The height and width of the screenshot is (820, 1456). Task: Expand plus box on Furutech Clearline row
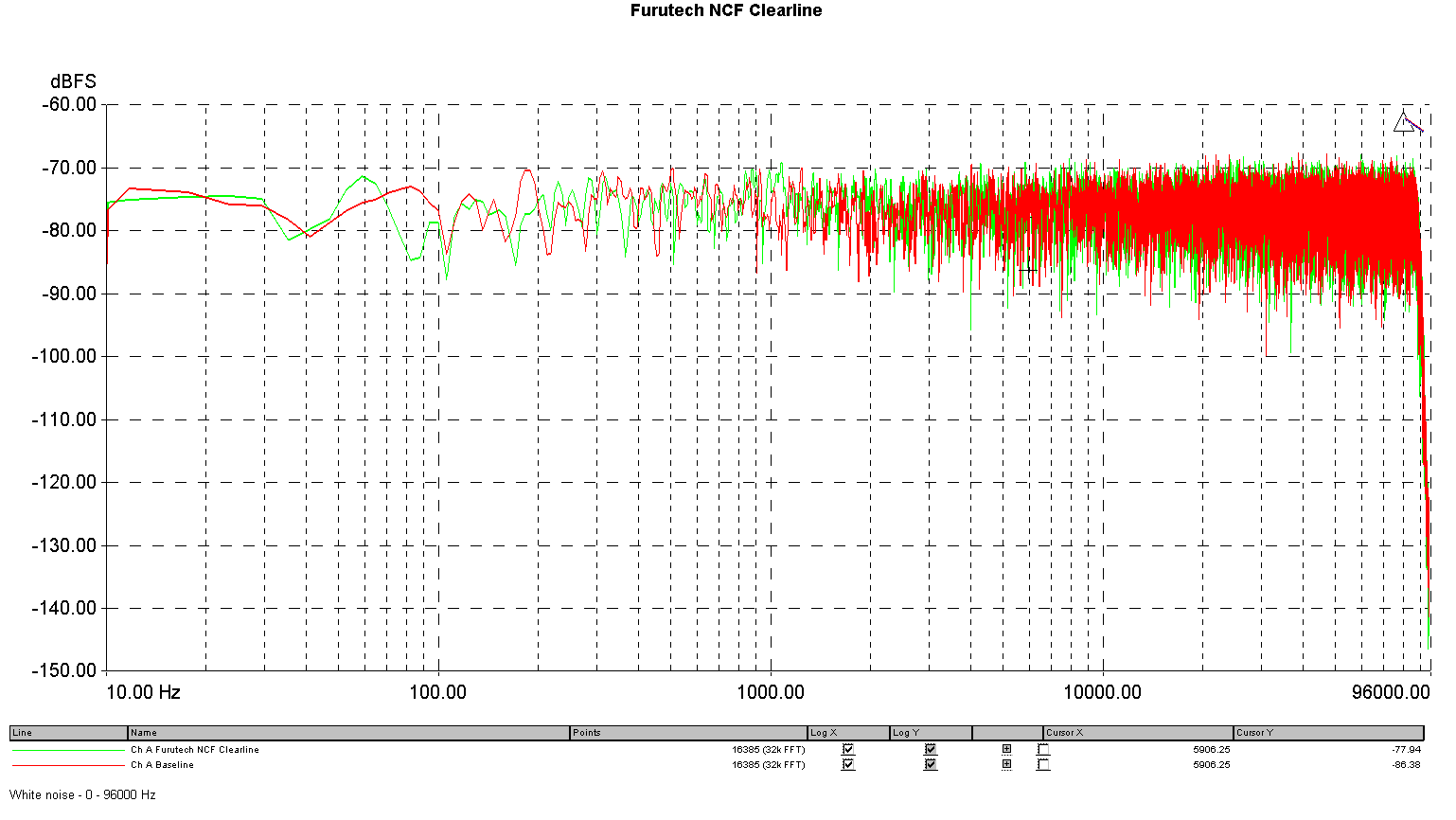coord(1006,749)
